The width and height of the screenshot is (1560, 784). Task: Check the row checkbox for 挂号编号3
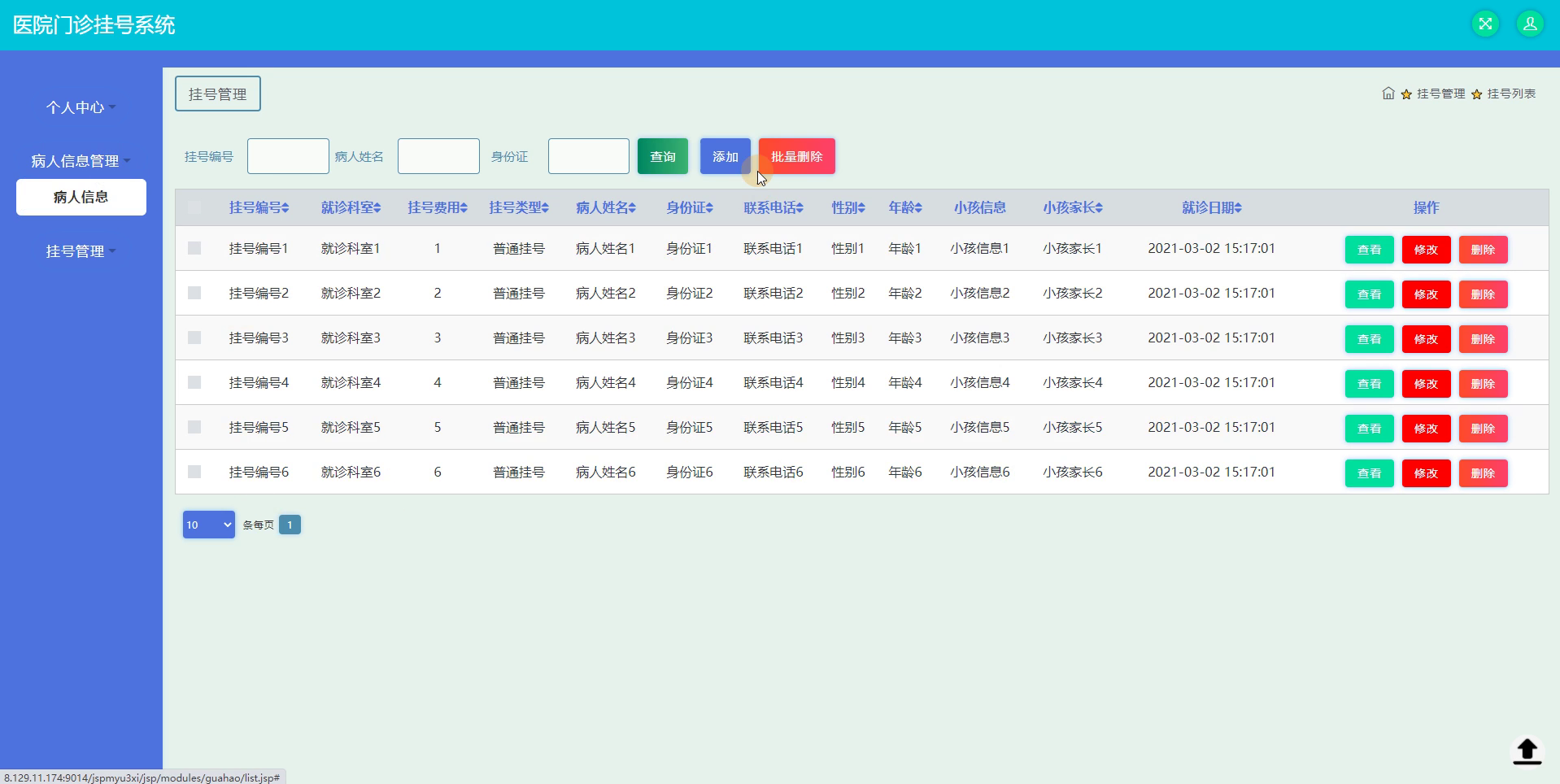pyautogui.click(x=194, y=338)
